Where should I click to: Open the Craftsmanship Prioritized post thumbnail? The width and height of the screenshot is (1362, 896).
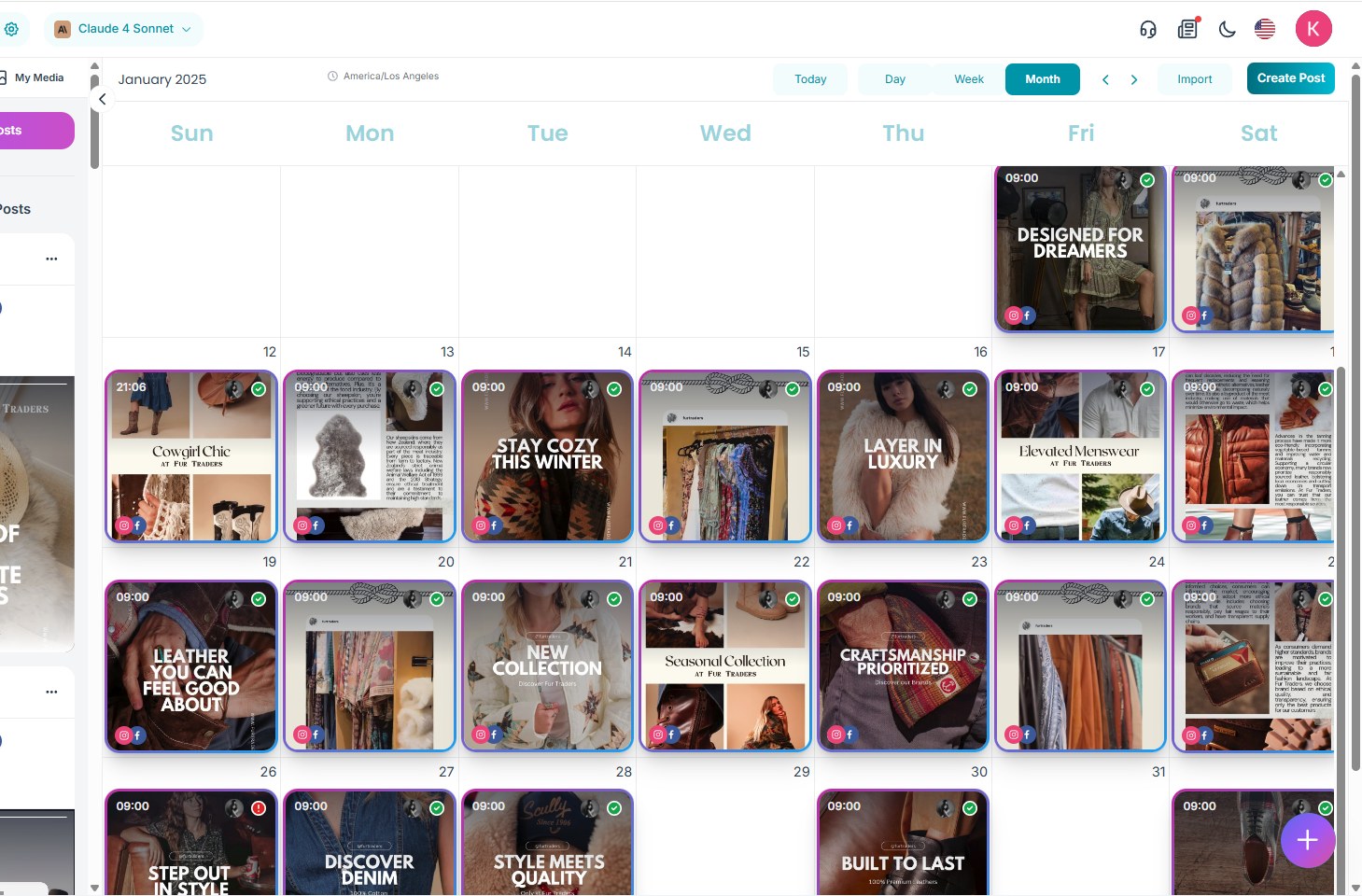tap(903, 666)
